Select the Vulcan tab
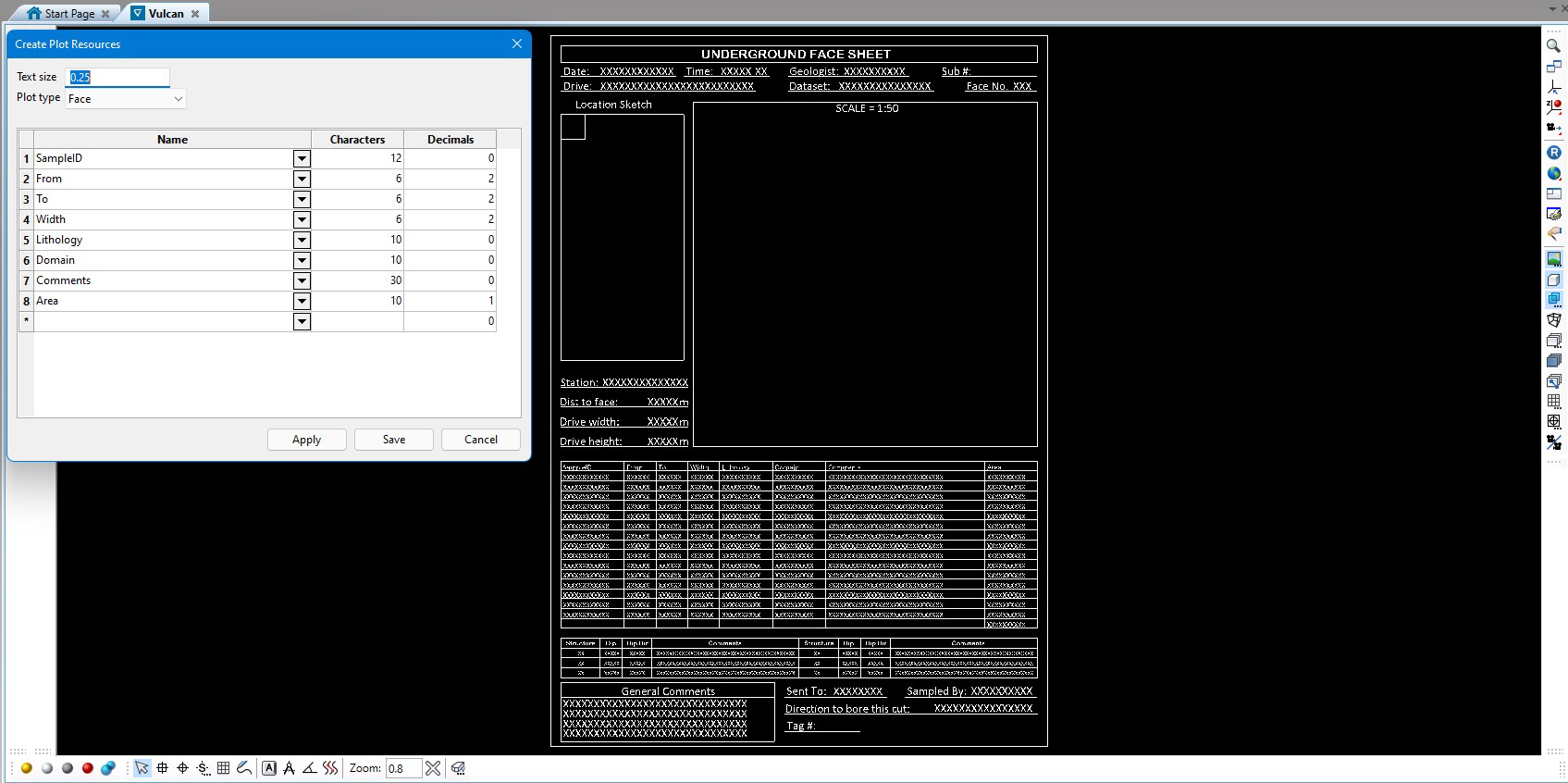Screen dimensions: 1568x783 pyautogui.click(x=167, y=14)
